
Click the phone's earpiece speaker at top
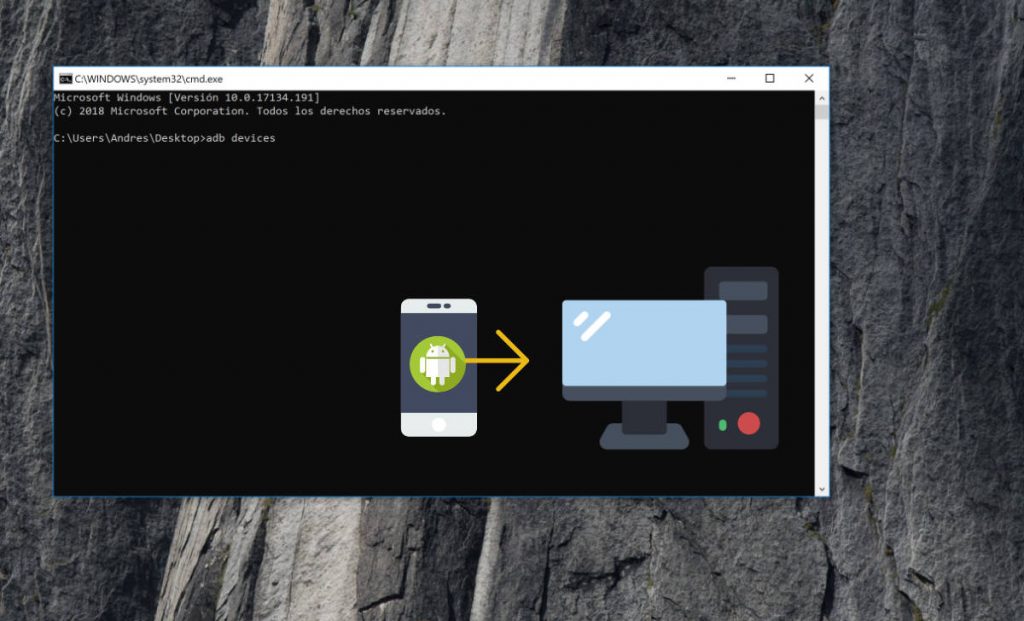(438, 306)
